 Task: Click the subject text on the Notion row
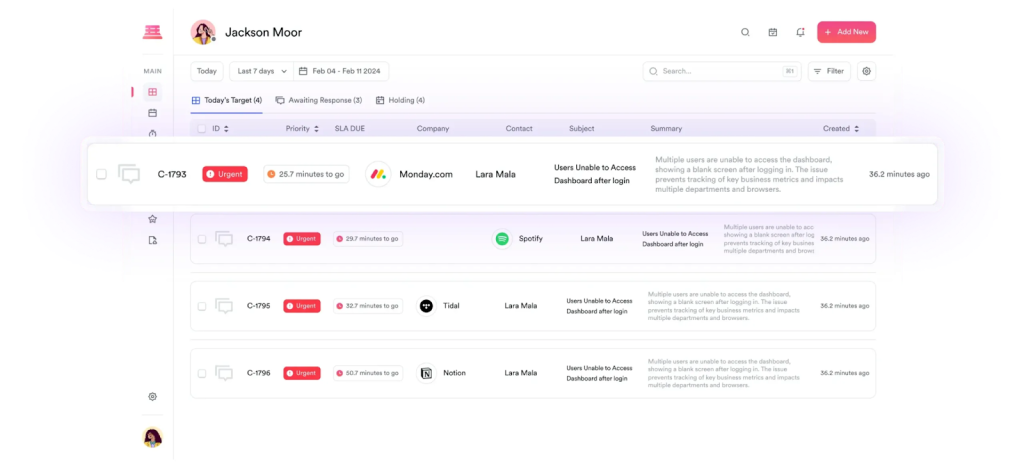(600, 373)
